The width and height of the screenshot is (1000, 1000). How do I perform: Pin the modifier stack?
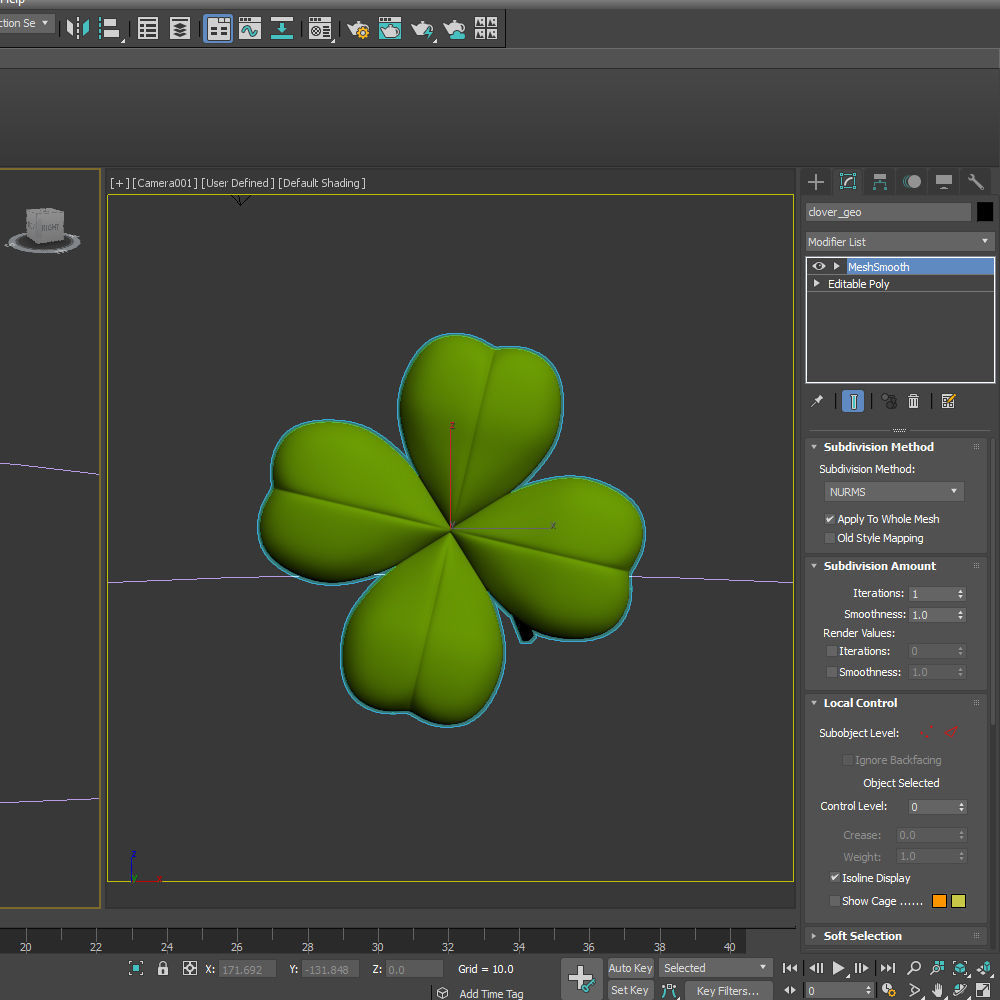[817, 401]
